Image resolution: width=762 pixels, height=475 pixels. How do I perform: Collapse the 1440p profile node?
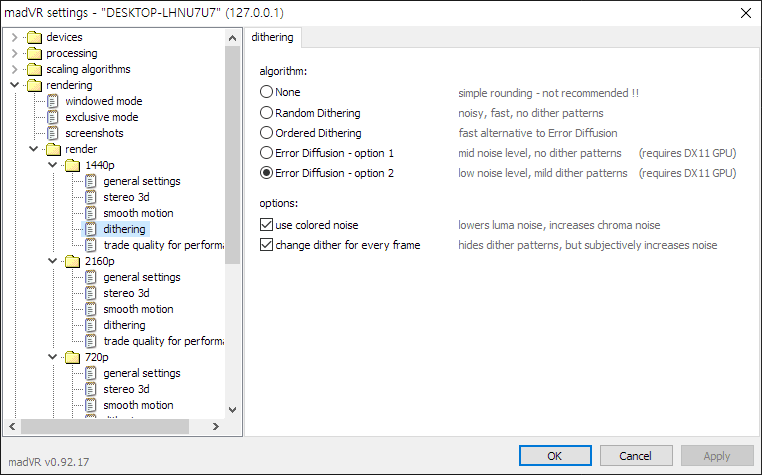(52, 165)
